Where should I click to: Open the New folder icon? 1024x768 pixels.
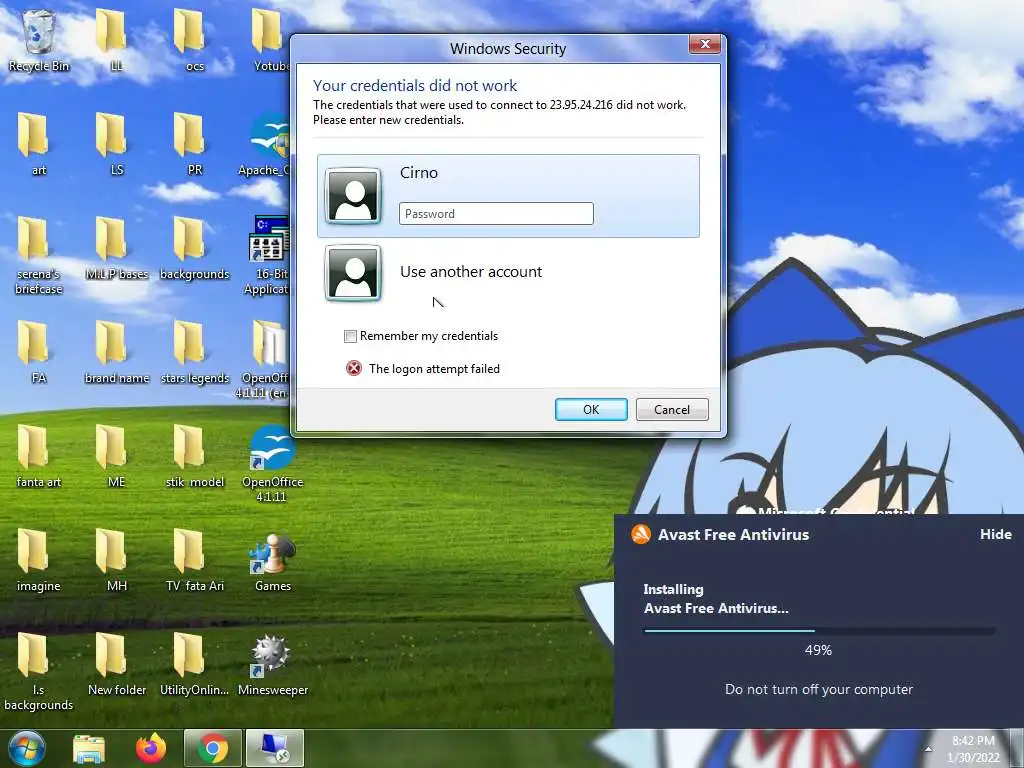(116, 664)
